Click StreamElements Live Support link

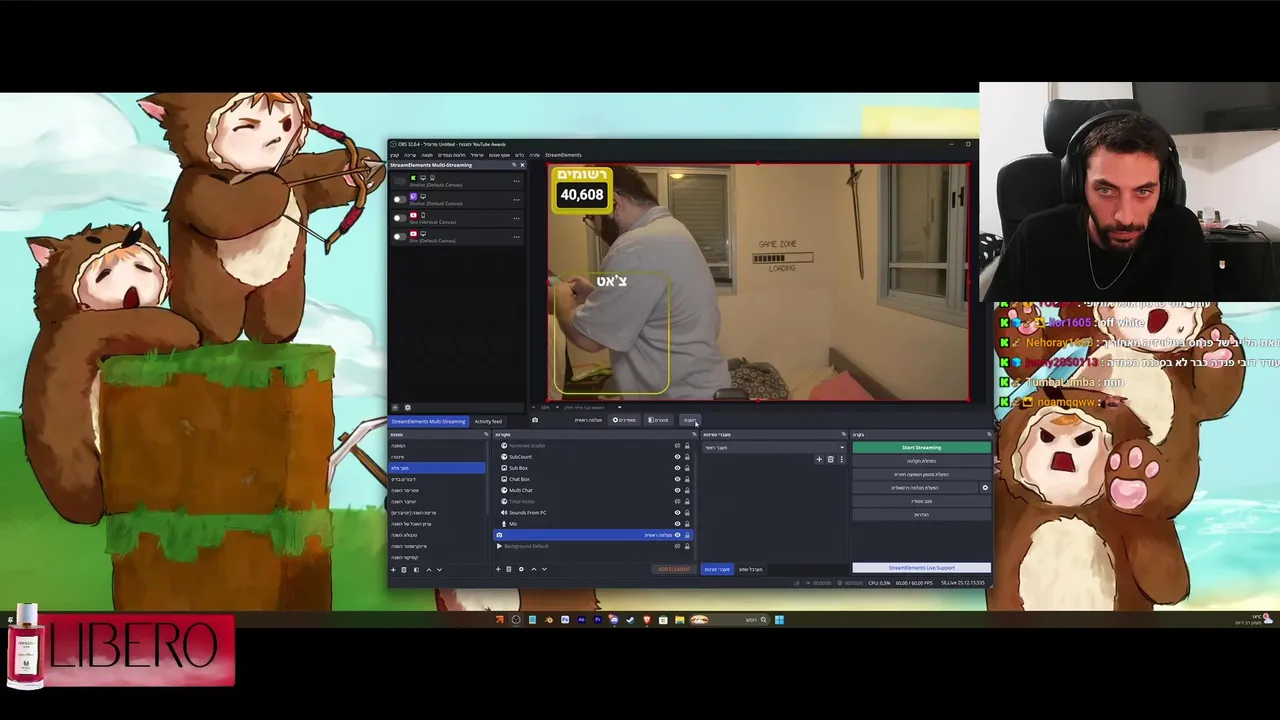921,568
